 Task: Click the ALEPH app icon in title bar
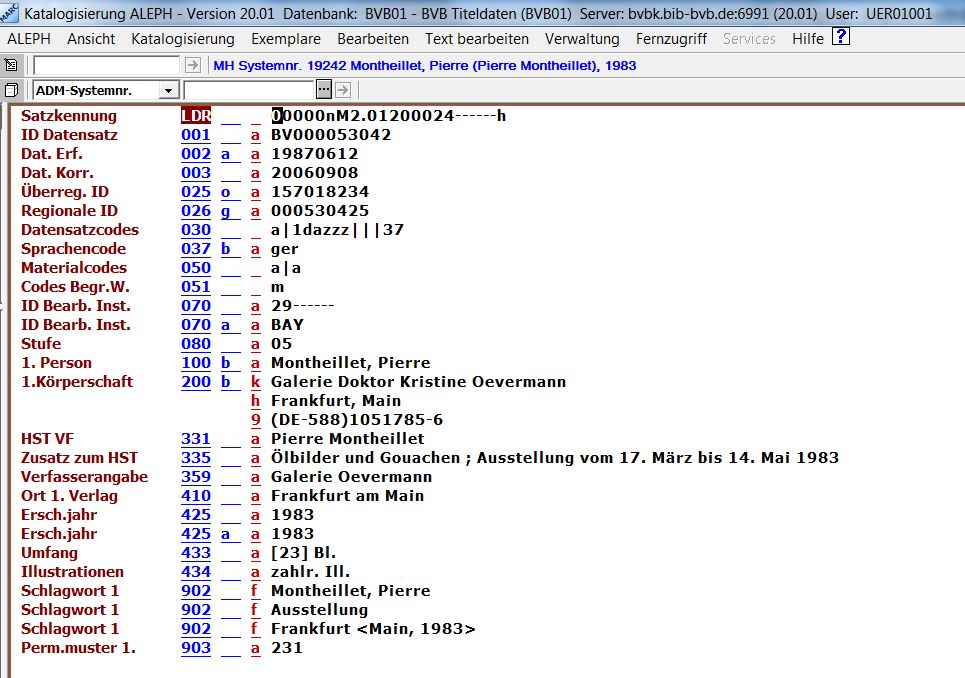10,13
